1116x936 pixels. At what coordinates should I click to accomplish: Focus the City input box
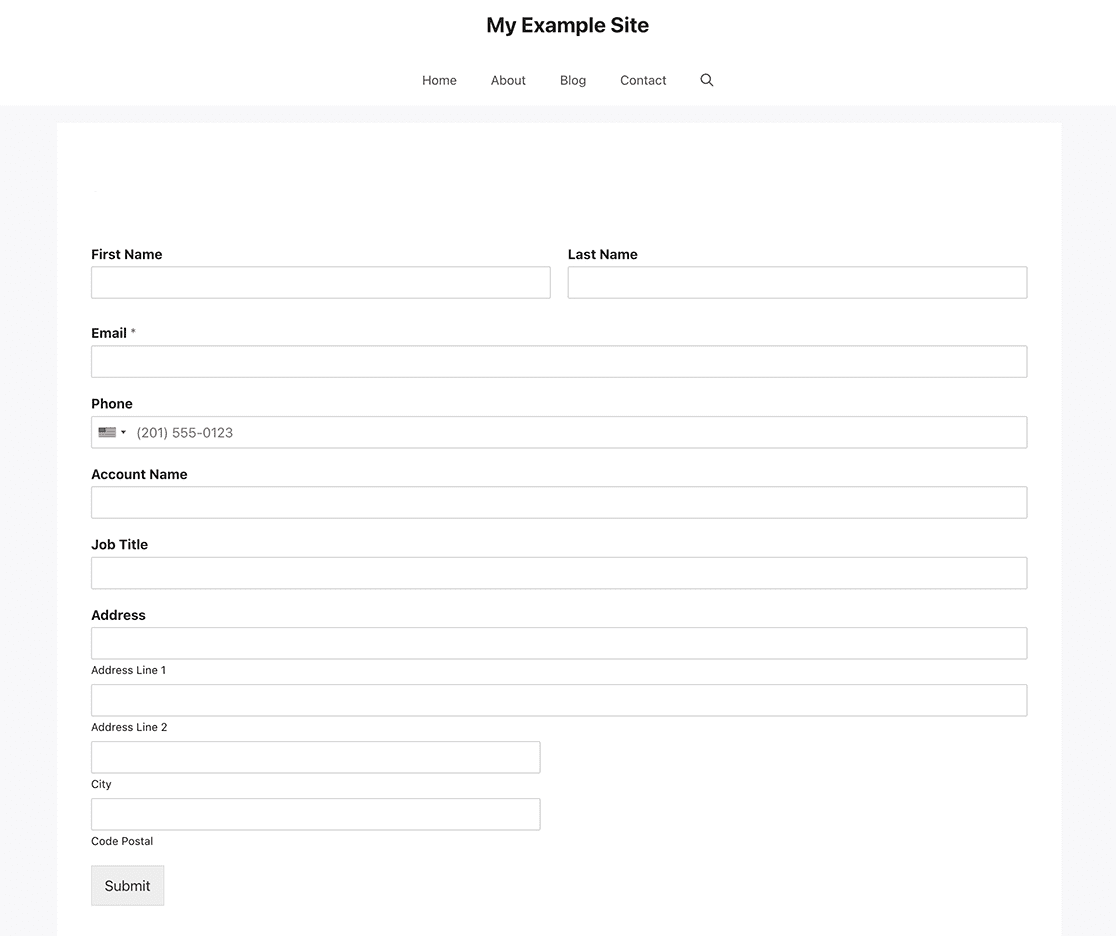tap(315, 757)
